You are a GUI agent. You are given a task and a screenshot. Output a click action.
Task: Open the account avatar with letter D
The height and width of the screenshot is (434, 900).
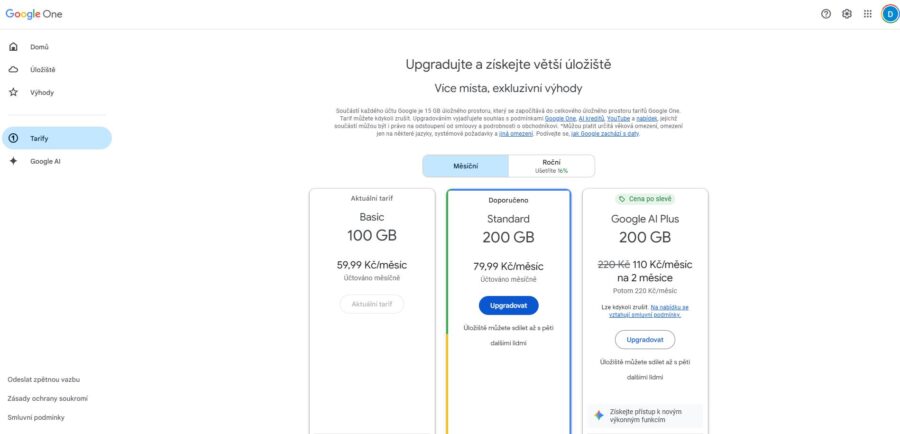[x=890, y=14]
